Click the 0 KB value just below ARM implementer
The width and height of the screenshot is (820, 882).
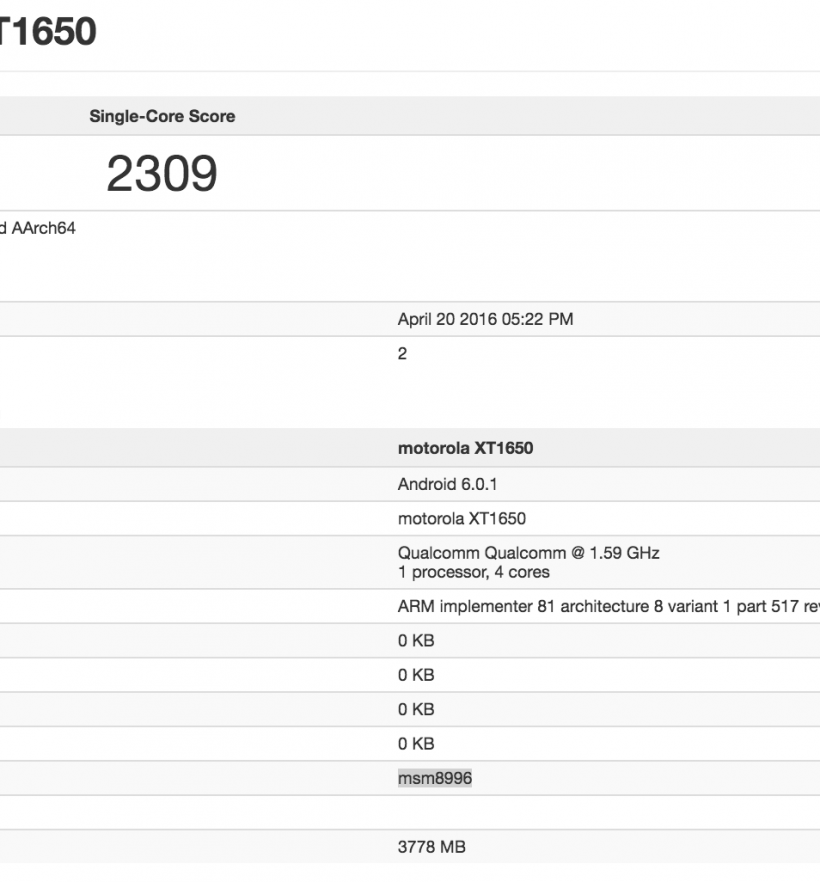(x=416, y=641)
